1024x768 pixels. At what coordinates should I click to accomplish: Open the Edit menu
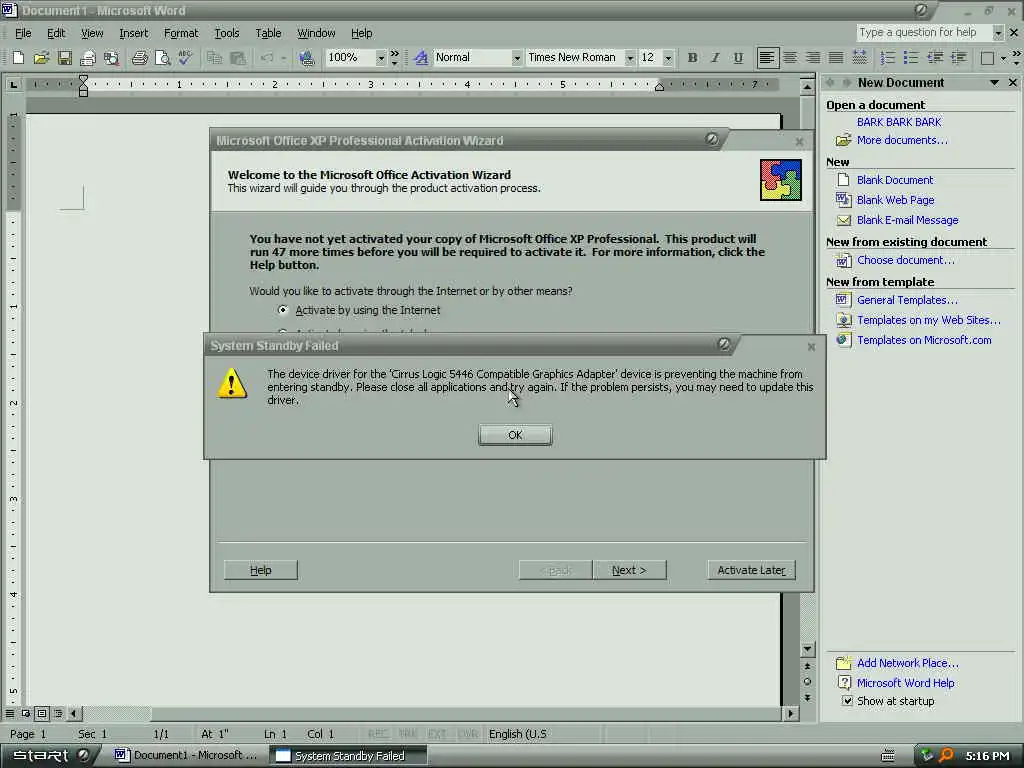56,33
